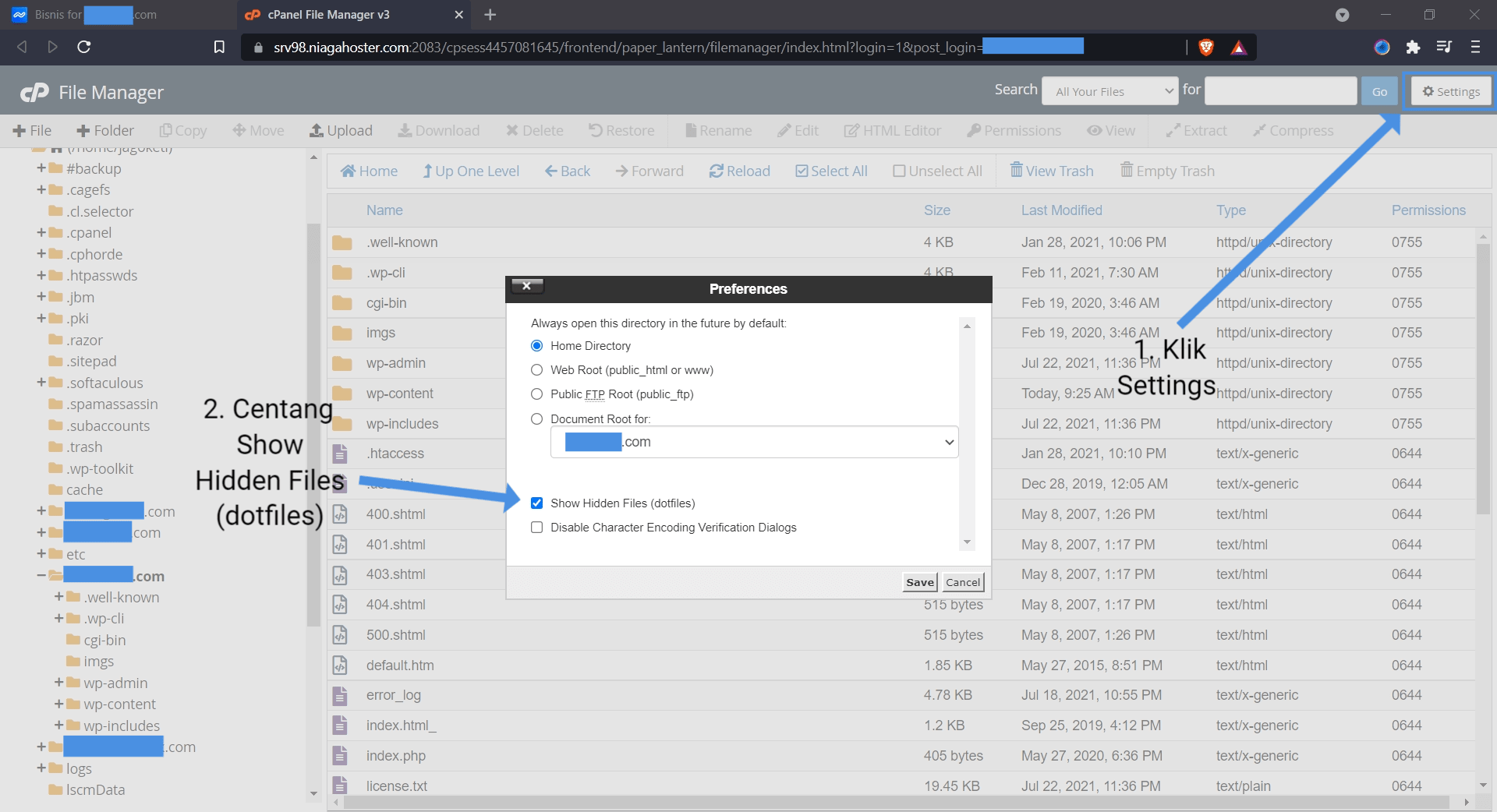Enable Show Hidden Files dotfiles checkbox
1497x812 pixels.
click(x=536, y=503)
